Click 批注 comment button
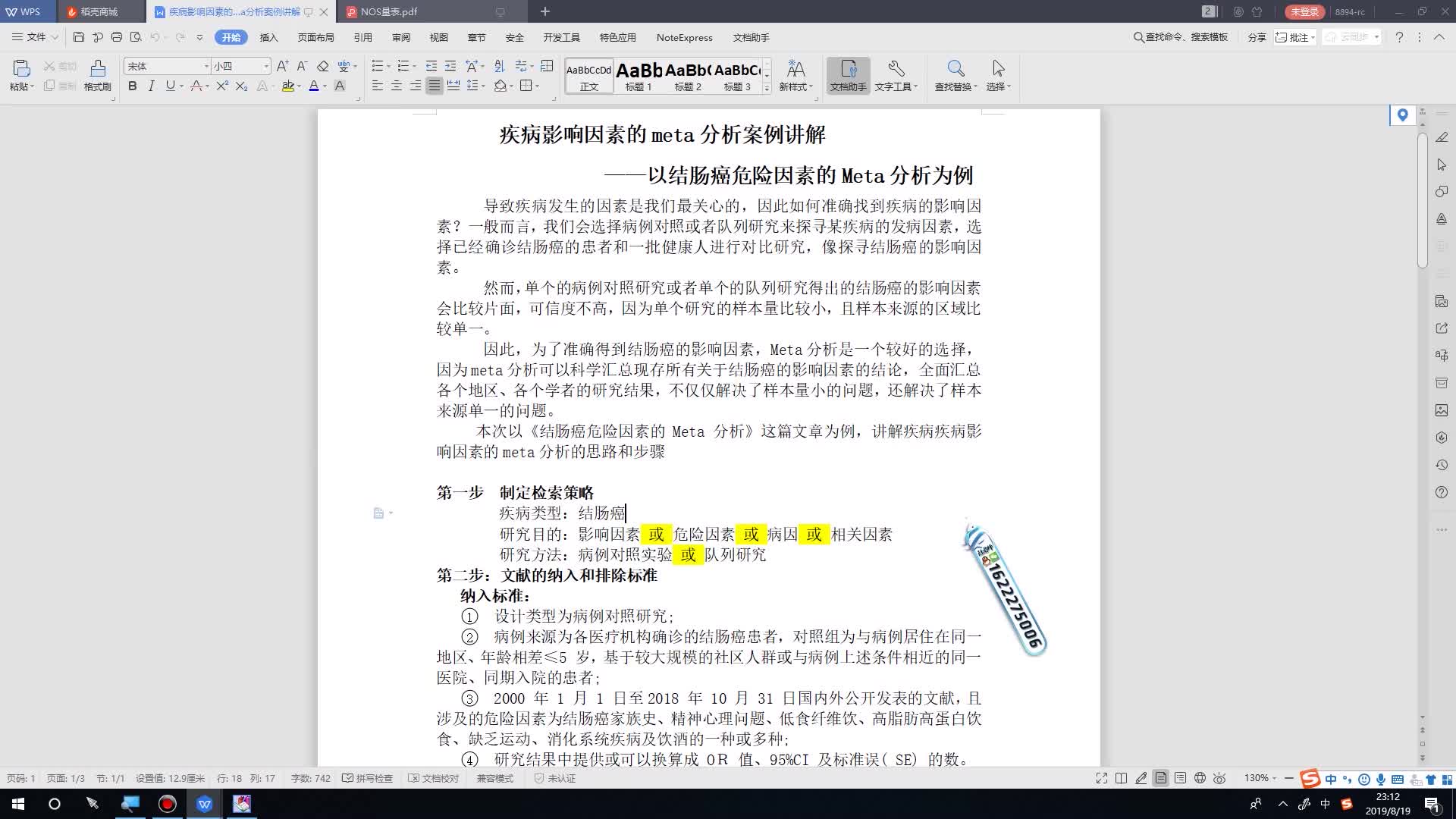The height and width of the screenshot is (819, 1456). coord(1294,37)
